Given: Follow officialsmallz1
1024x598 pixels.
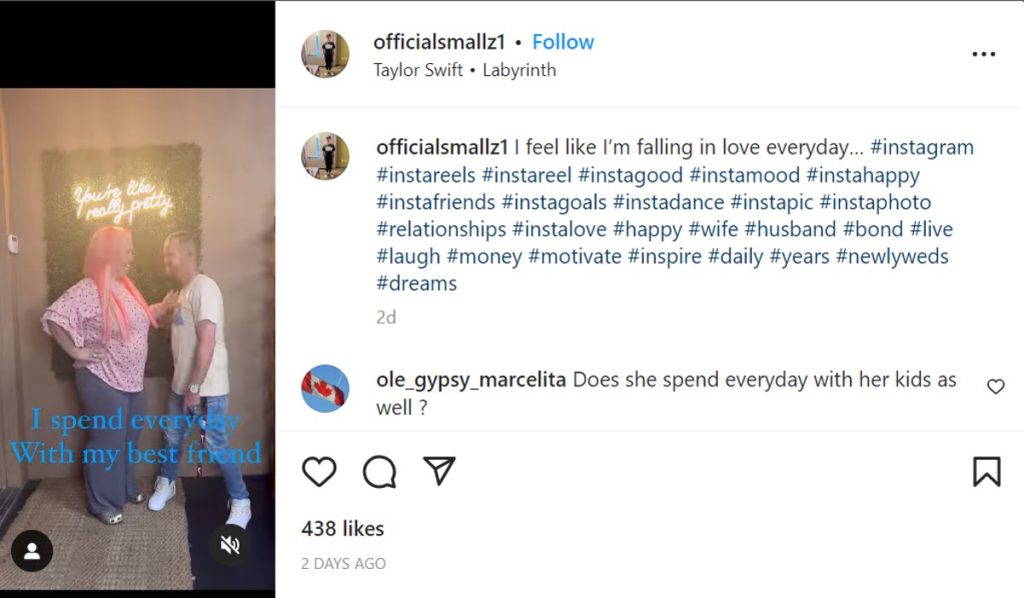Looking at the screenshot, I should (563, 42).
